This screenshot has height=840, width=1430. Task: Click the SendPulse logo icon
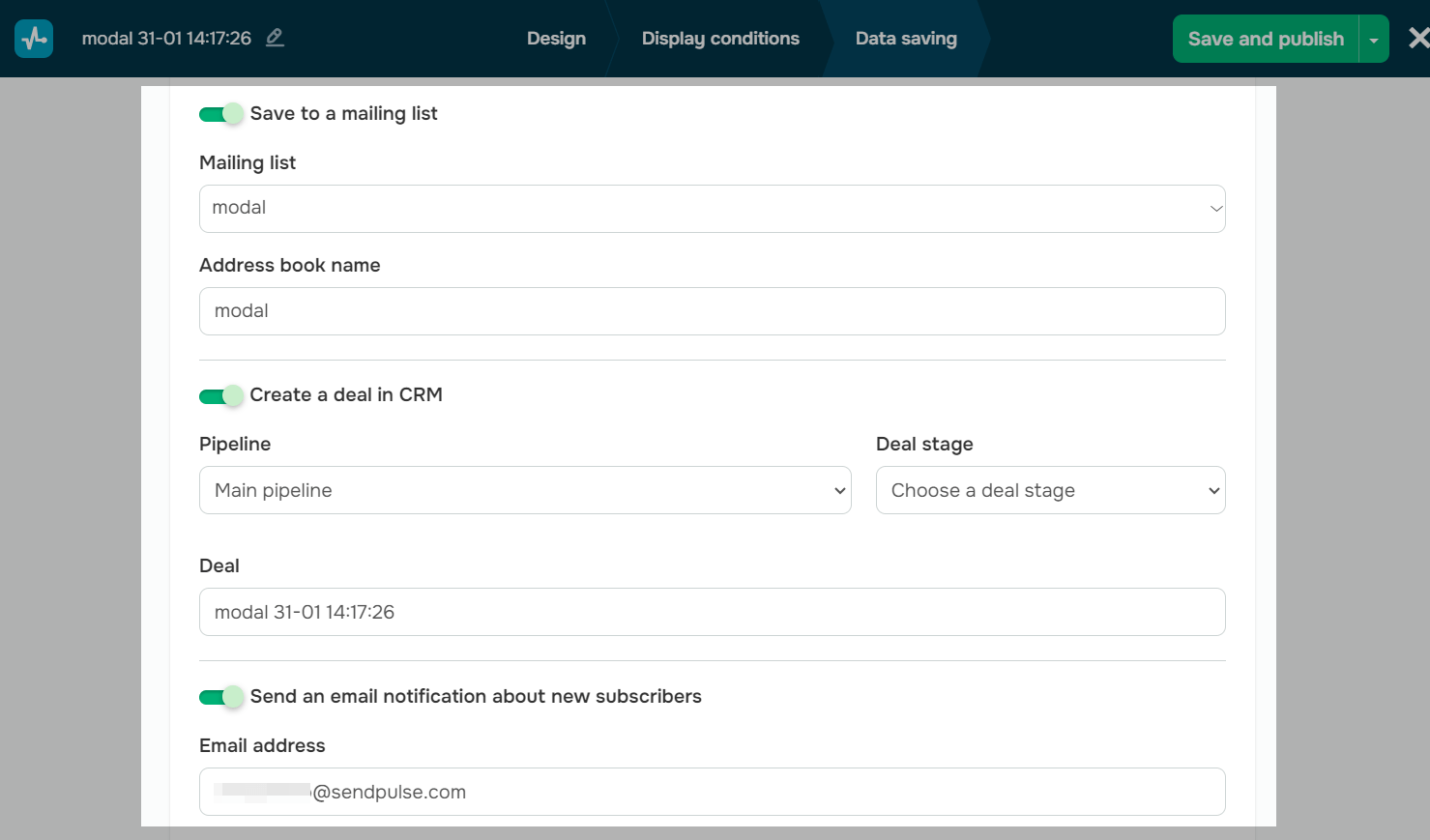coord(34,39)
